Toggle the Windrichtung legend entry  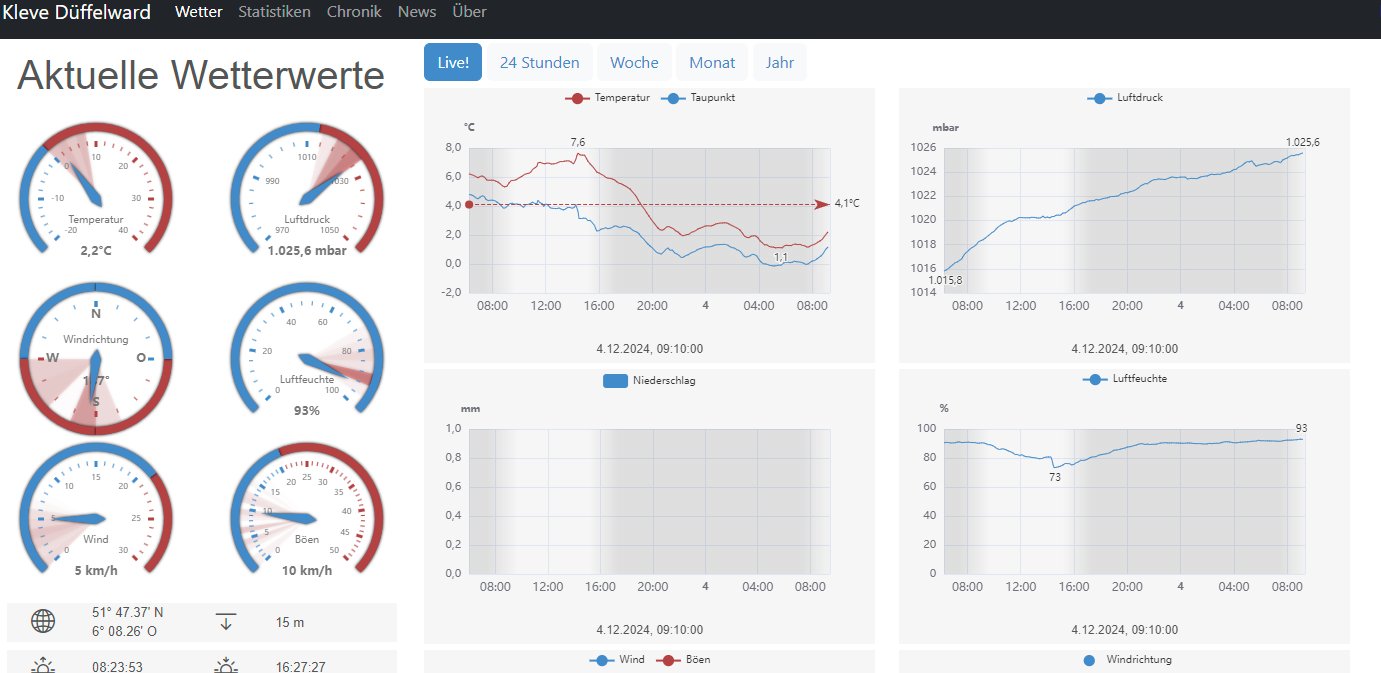coord(1128,660)
